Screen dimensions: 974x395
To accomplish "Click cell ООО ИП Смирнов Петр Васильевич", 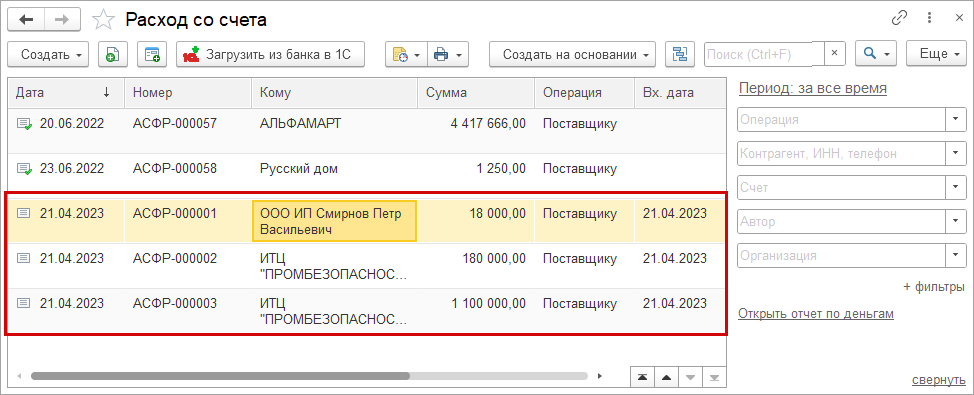I will click(335, 220).
